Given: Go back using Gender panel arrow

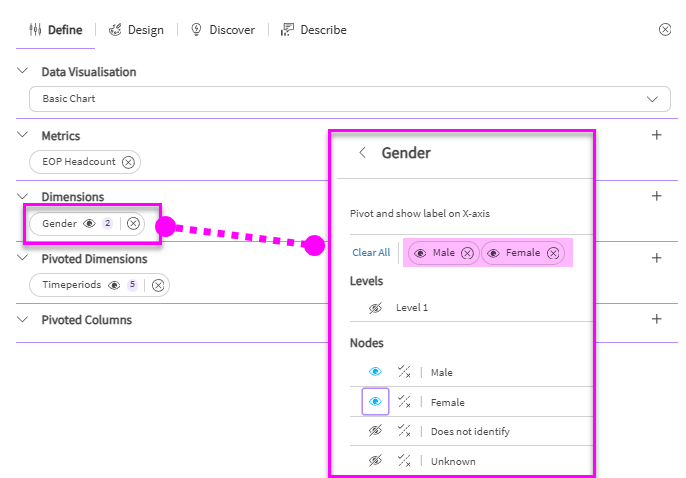Looking at the screenshot, I should [x=362, y=153].
